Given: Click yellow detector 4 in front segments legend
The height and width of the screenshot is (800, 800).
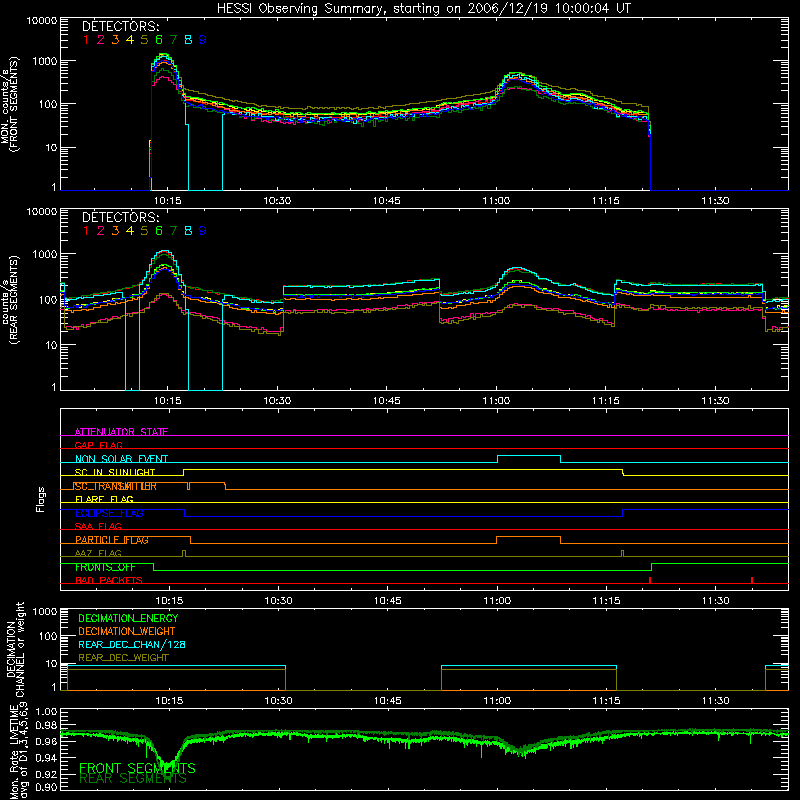Looking at the screenshot, I should tap(130, 40).
